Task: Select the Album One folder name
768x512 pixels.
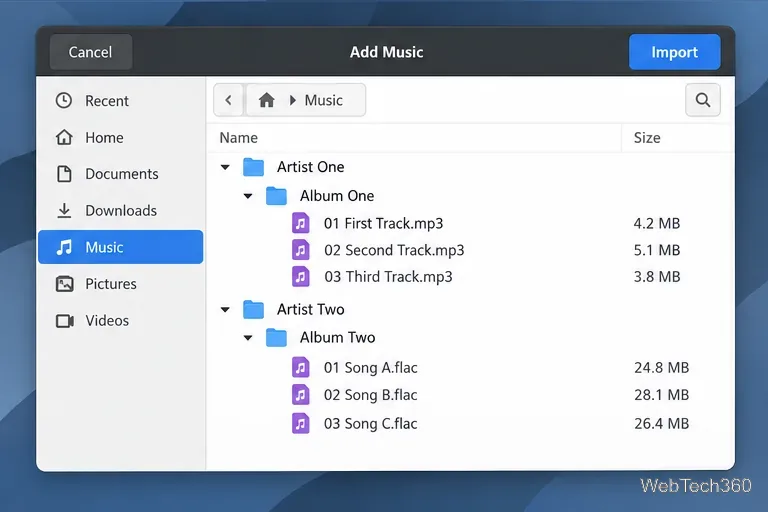Action: (337, 196)
